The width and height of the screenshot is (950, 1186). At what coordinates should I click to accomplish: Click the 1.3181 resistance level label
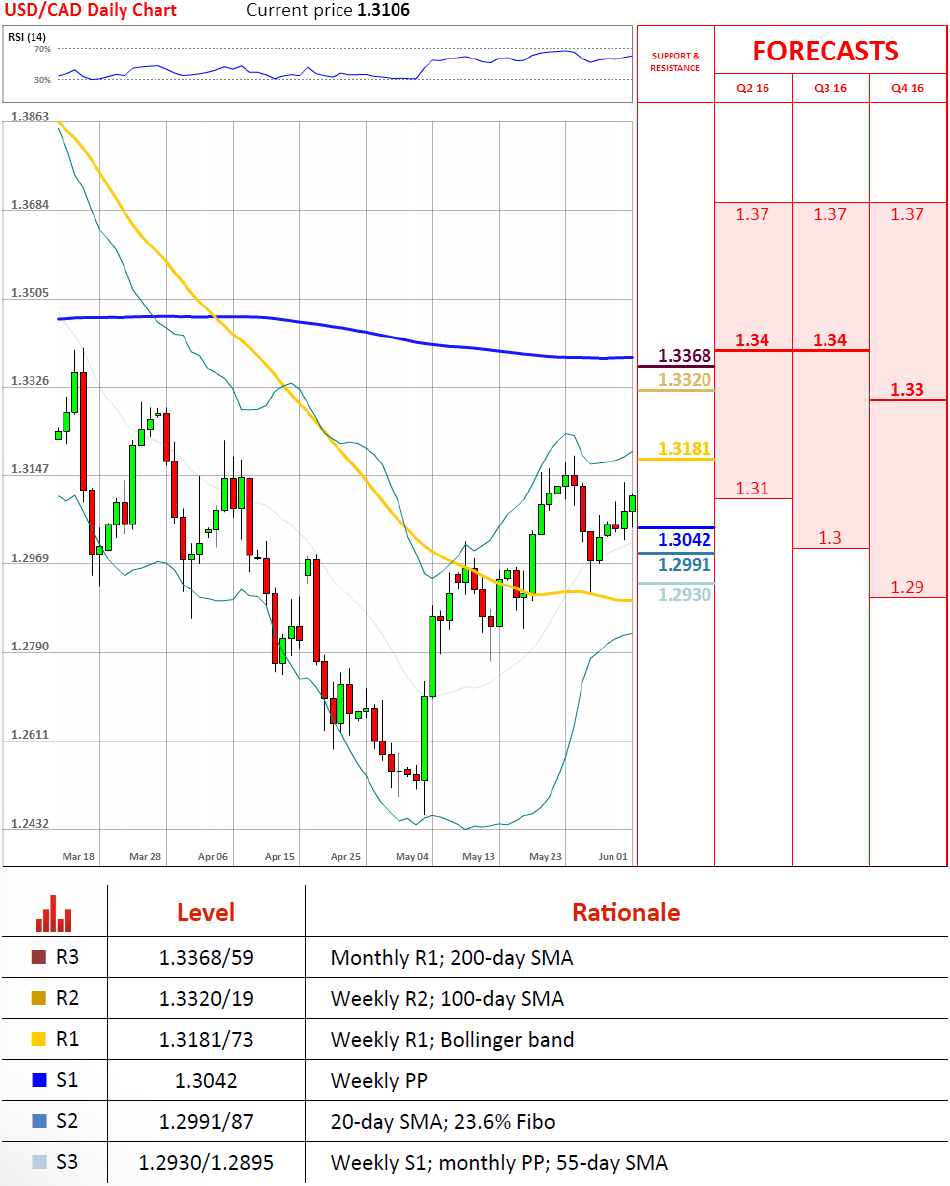(x=685, y=449)
